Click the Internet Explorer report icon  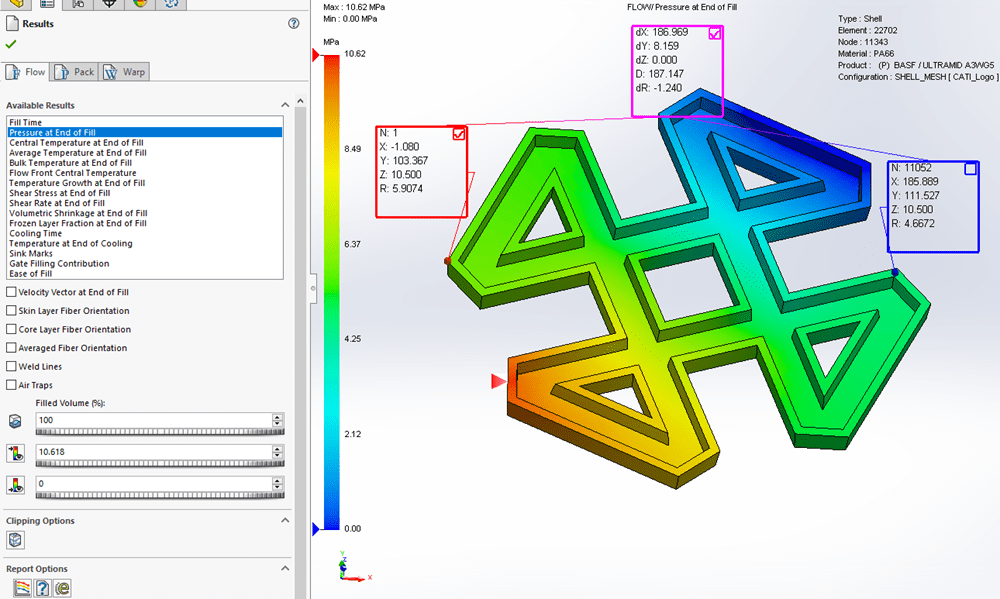(x=62, y=589)
